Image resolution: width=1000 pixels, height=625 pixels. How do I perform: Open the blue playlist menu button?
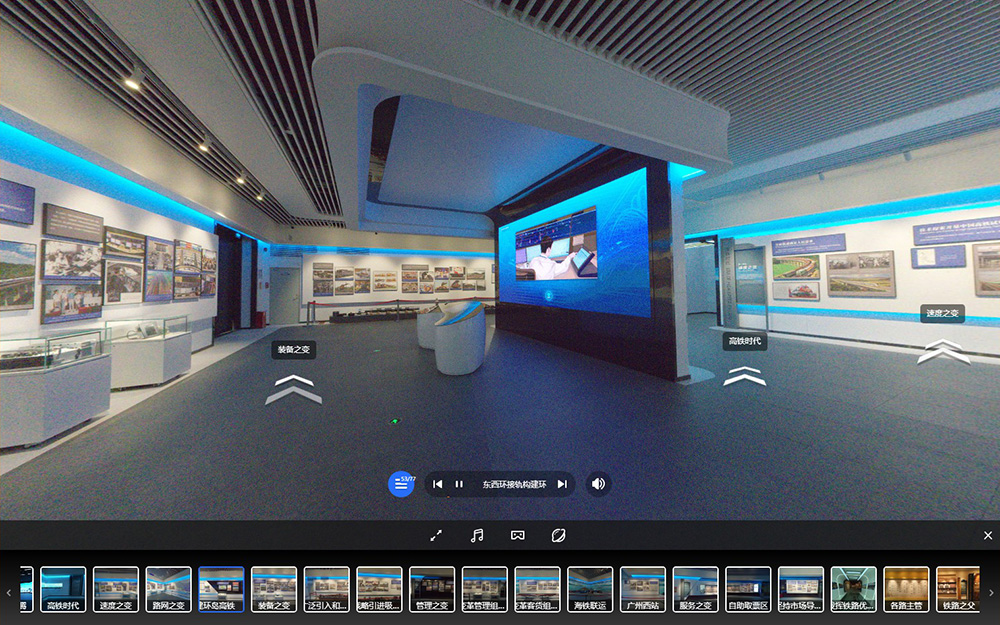[x=401, y=484]
